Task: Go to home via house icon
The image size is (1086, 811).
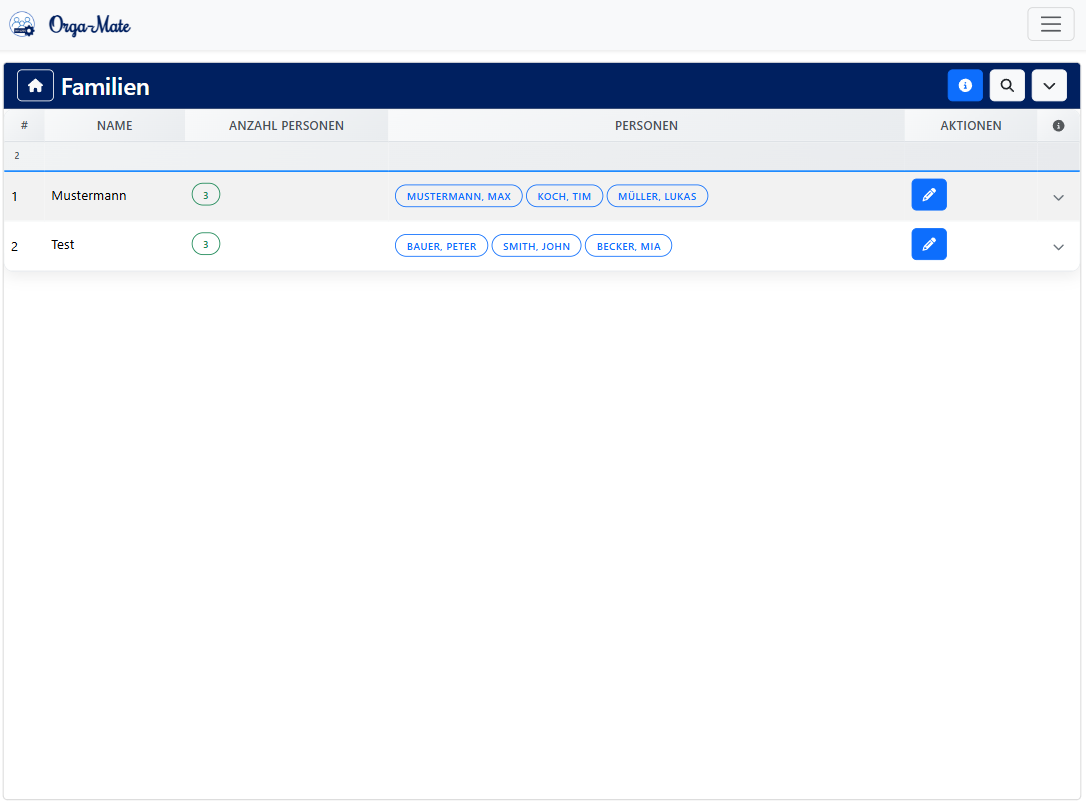Action: pyautogui.click(x=35, y=86)
